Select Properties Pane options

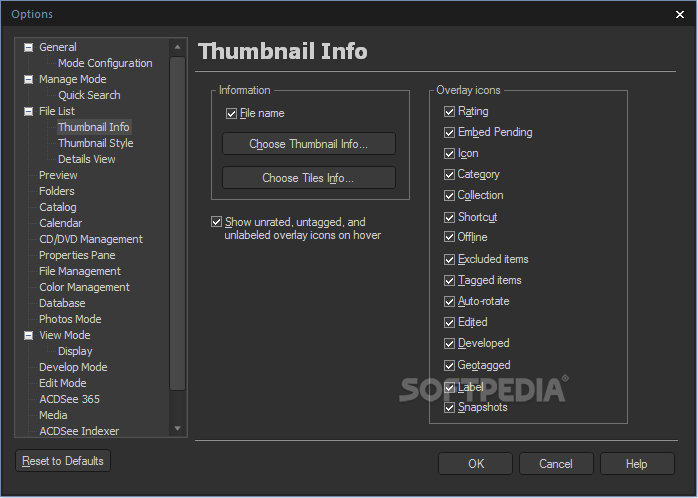click(x=77, y=255)
